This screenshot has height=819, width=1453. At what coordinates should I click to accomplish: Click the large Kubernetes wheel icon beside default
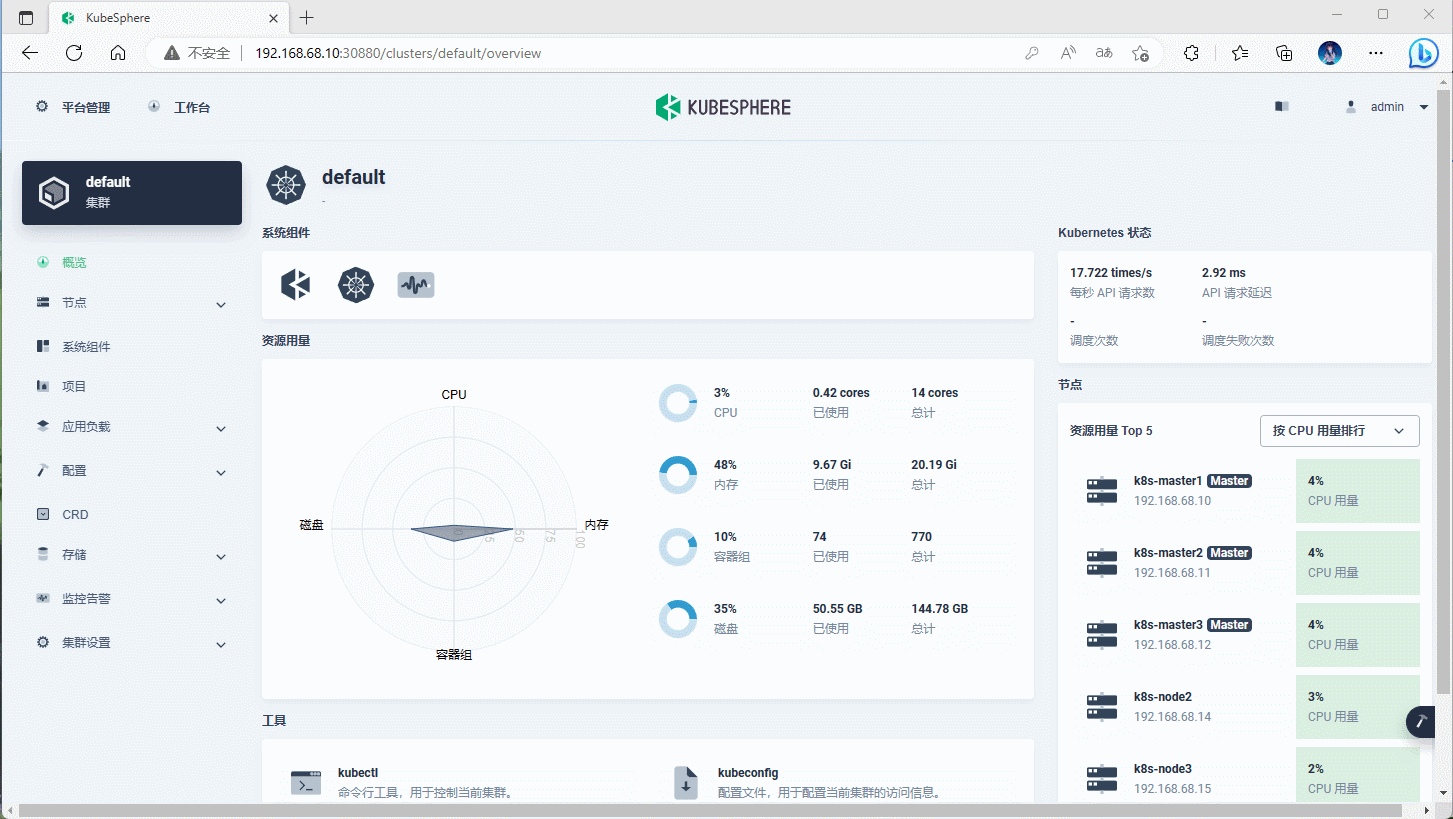click(286, 185)
